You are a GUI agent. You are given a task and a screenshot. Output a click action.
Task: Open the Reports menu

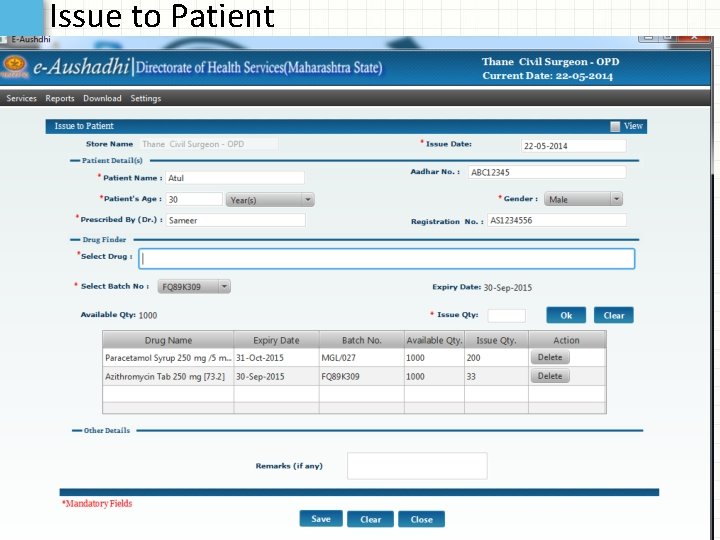(60, 98)
